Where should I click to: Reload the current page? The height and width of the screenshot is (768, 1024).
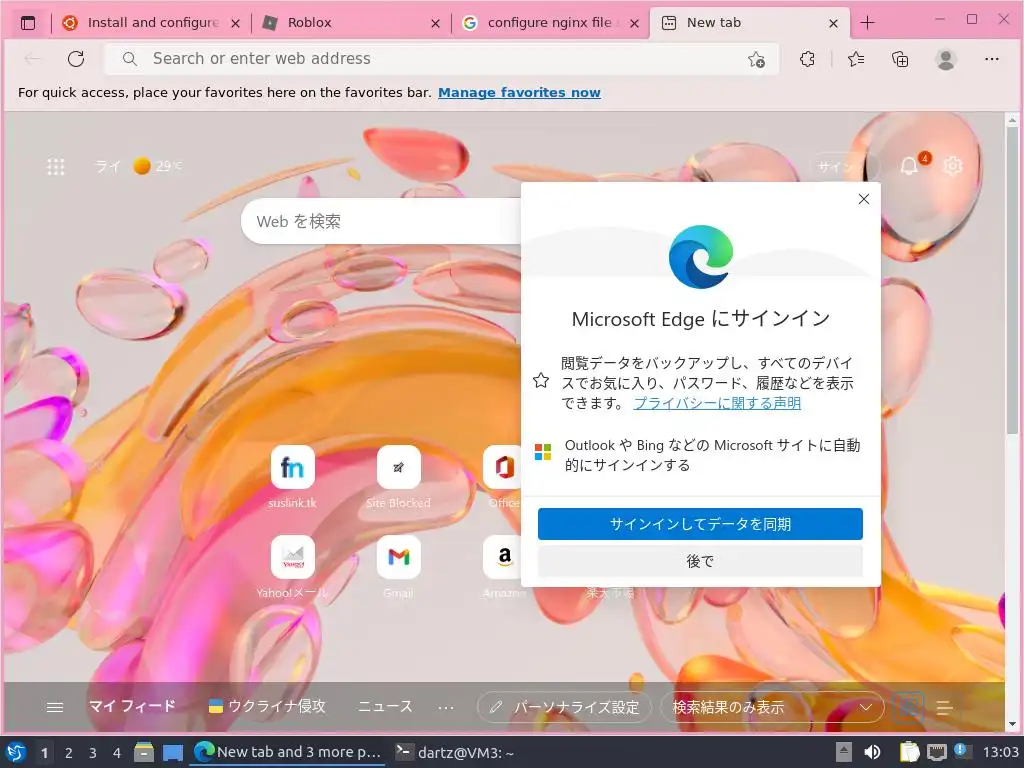click(x=76, y=59)
